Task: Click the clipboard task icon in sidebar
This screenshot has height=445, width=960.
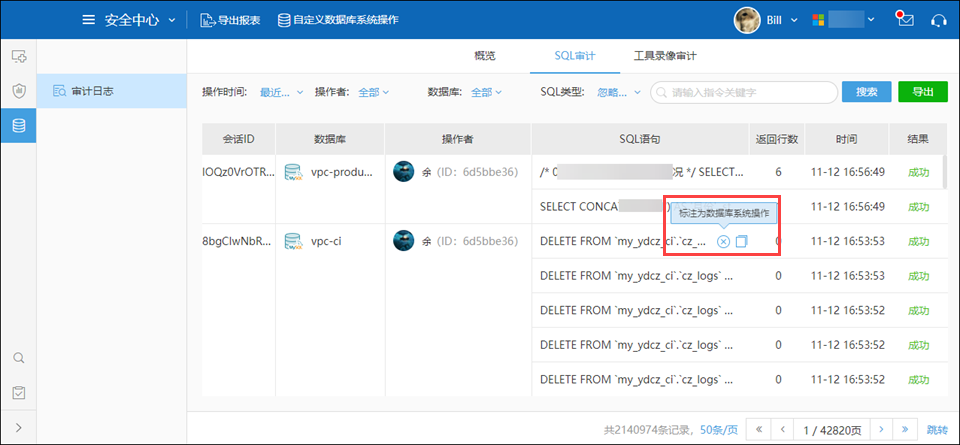Action: pos(18,393)
